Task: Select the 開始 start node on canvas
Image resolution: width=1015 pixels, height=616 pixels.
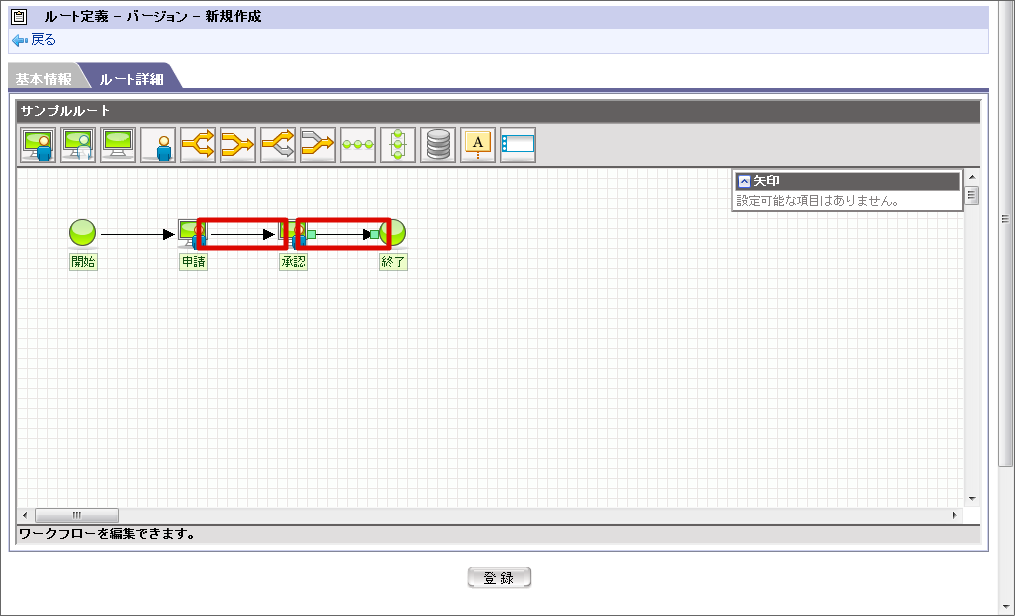Action: click(82, 233)
